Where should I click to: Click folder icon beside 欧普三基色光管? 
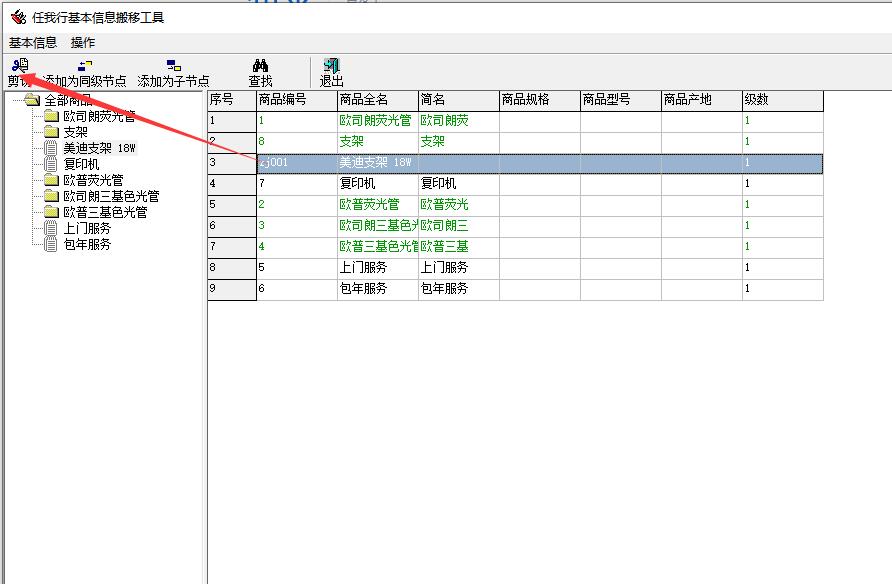[x=52, y=212]
